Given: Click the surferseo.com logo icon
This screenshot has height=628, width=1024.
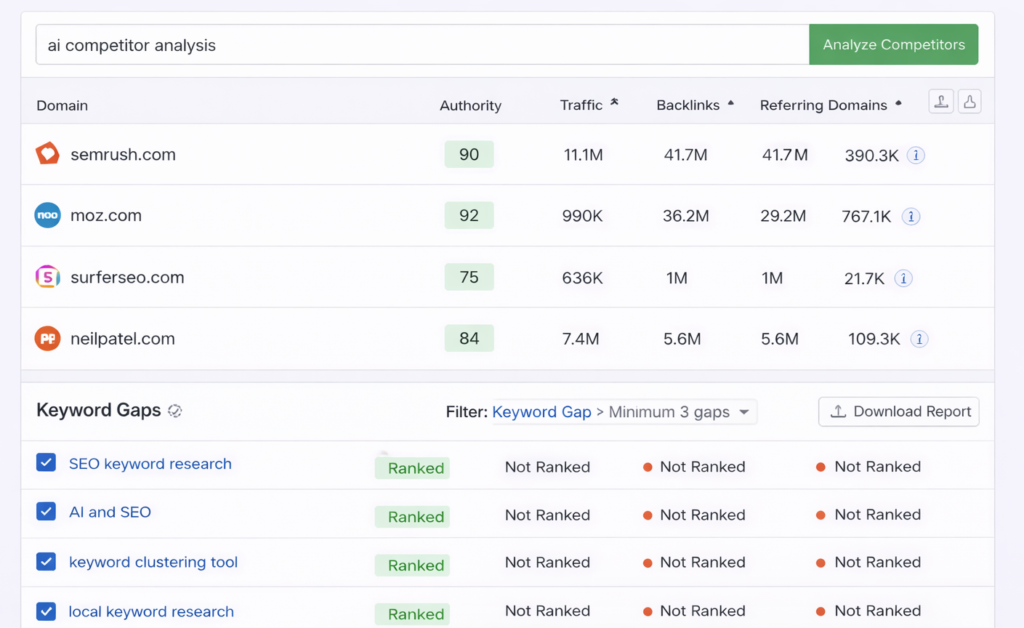Looking at the screenshot, I should (x=47, y=277).
